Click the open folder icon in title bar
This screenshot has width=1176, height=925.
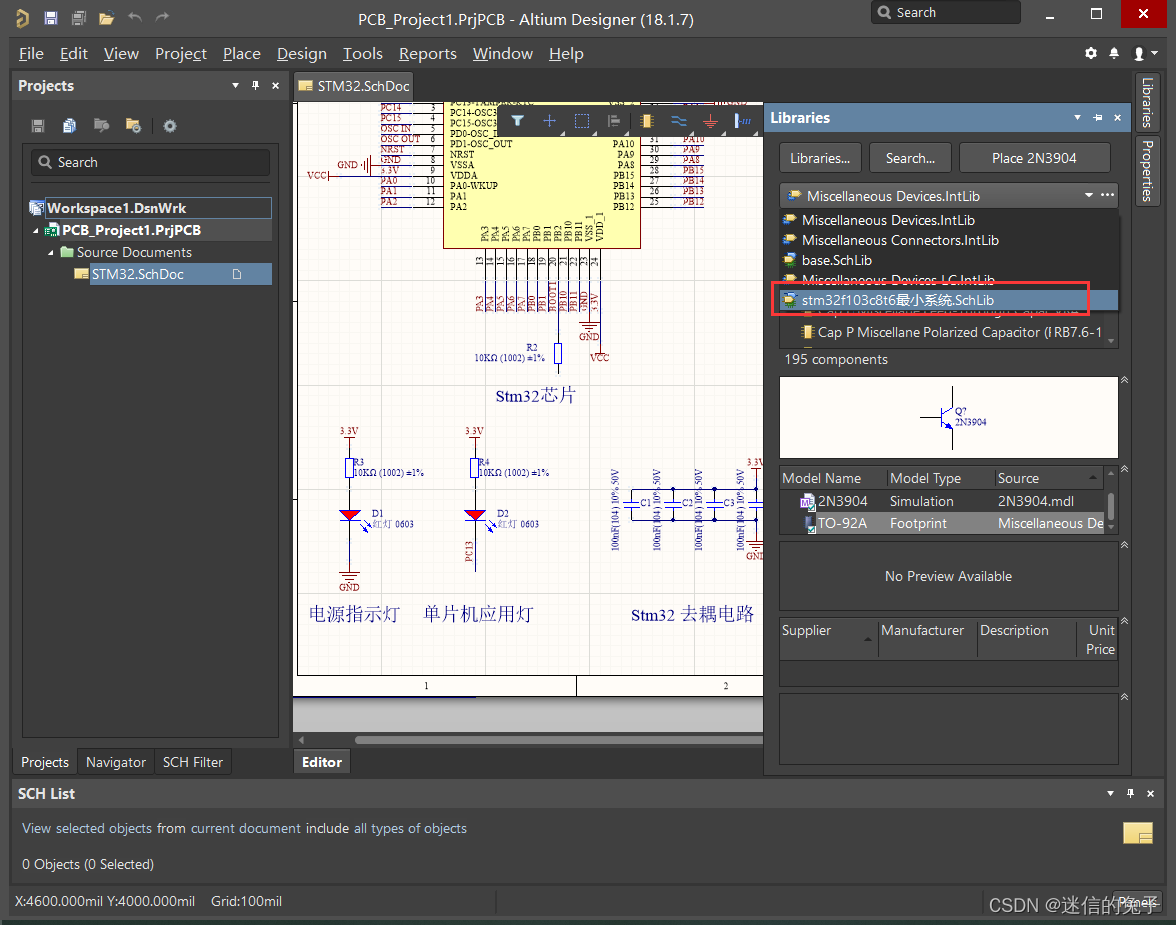pyautogui.click(x=106, y=18)
